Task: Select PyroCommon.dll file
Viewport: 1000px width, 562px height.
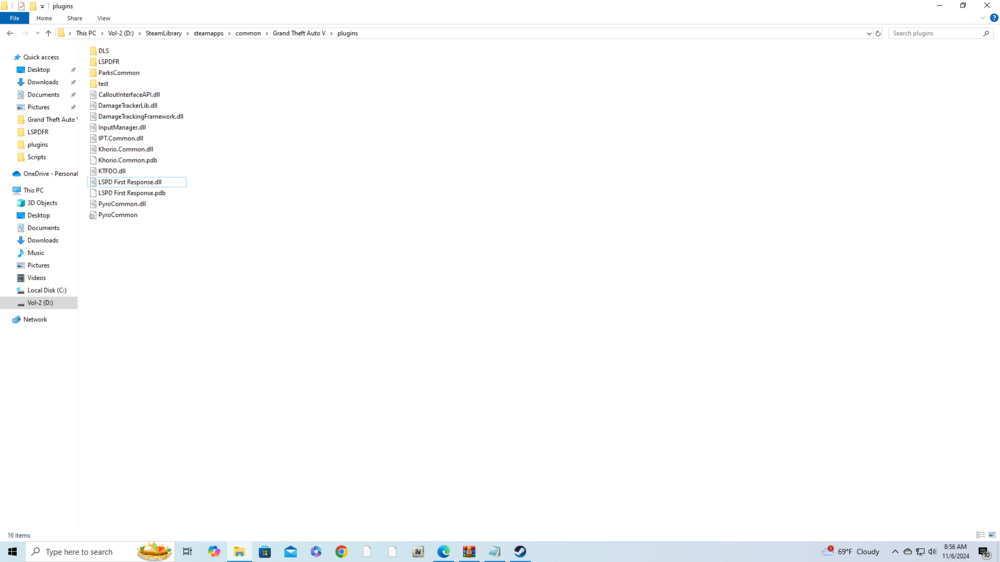Action: point(118,204)
